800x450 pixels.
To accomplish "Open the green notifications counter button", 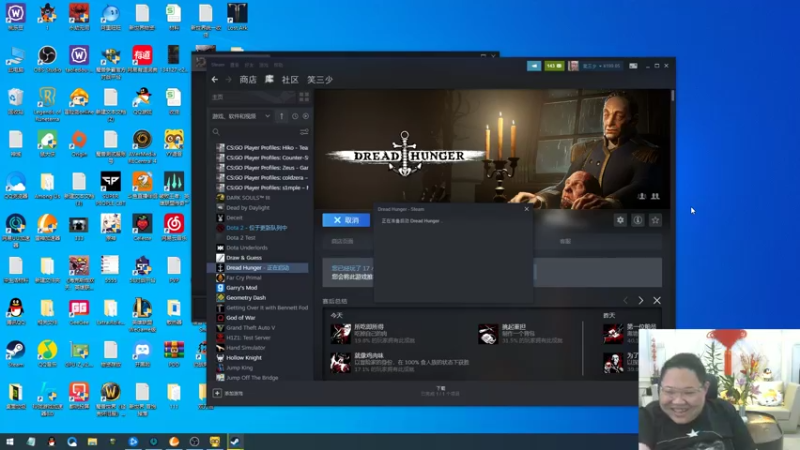I will [554, 66].
